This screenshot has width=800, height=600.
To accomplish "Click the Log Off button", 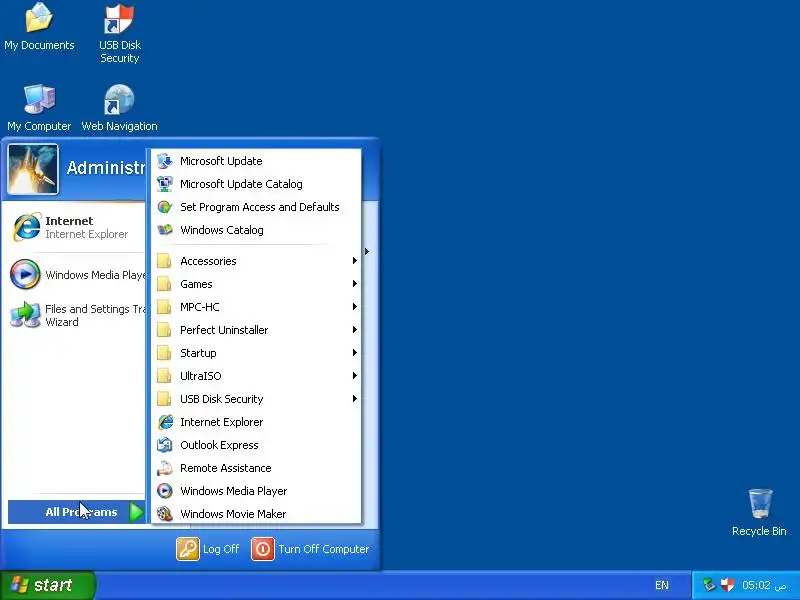I will (208, 549).
